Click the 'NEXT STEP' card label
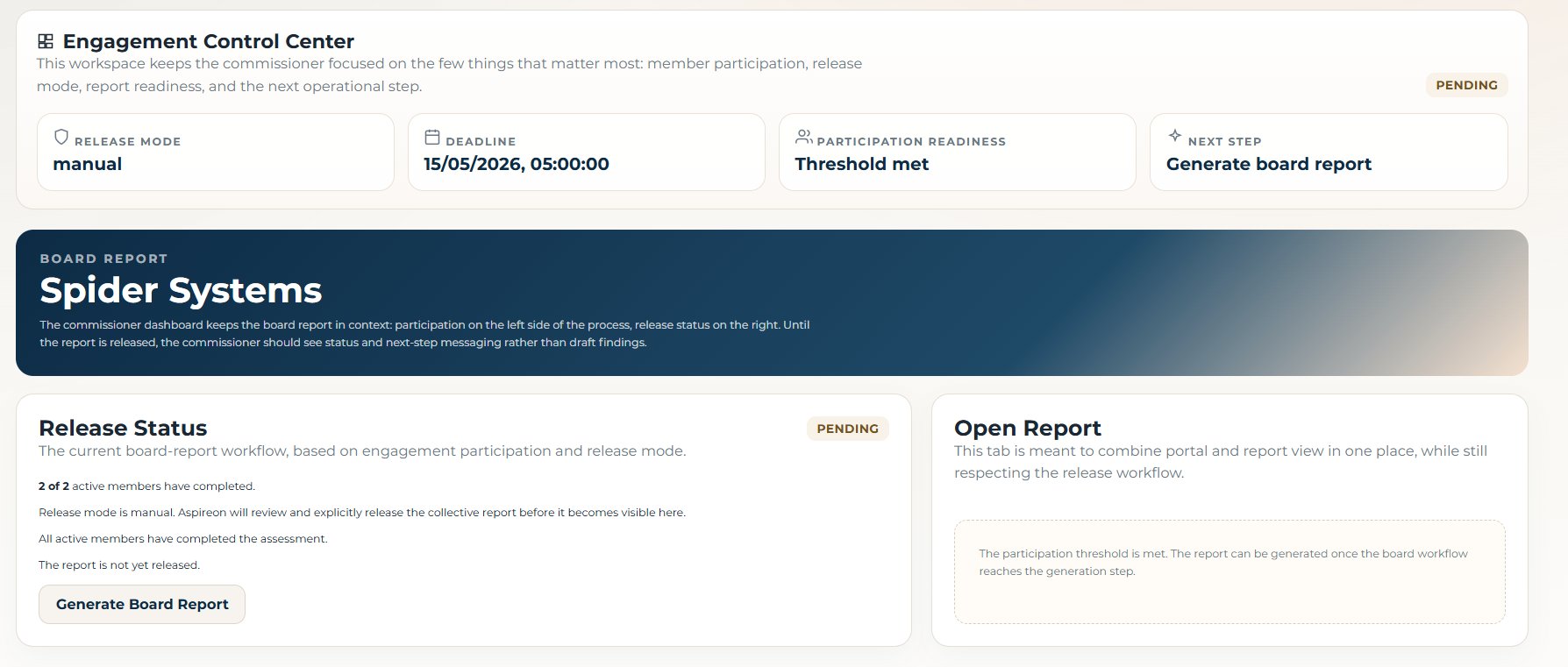 (1224, 141)
